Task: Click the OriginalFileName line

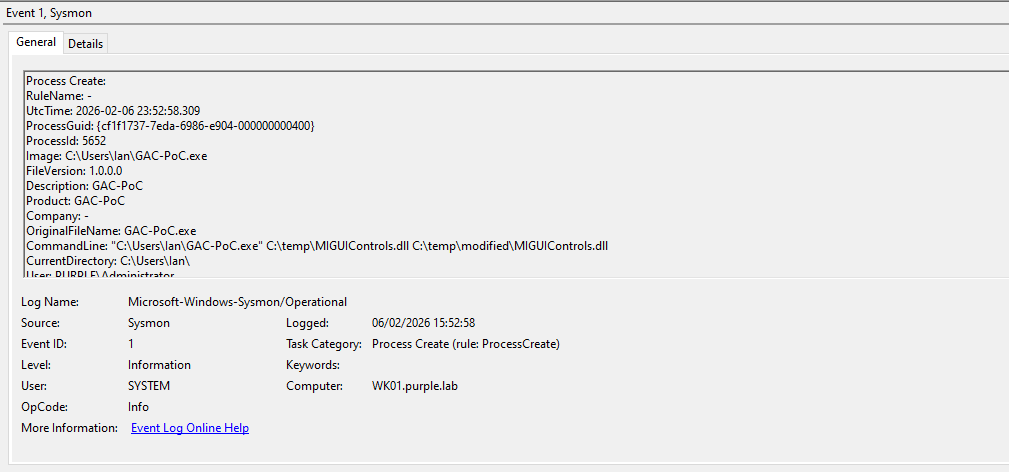Action: pos(111,230)
